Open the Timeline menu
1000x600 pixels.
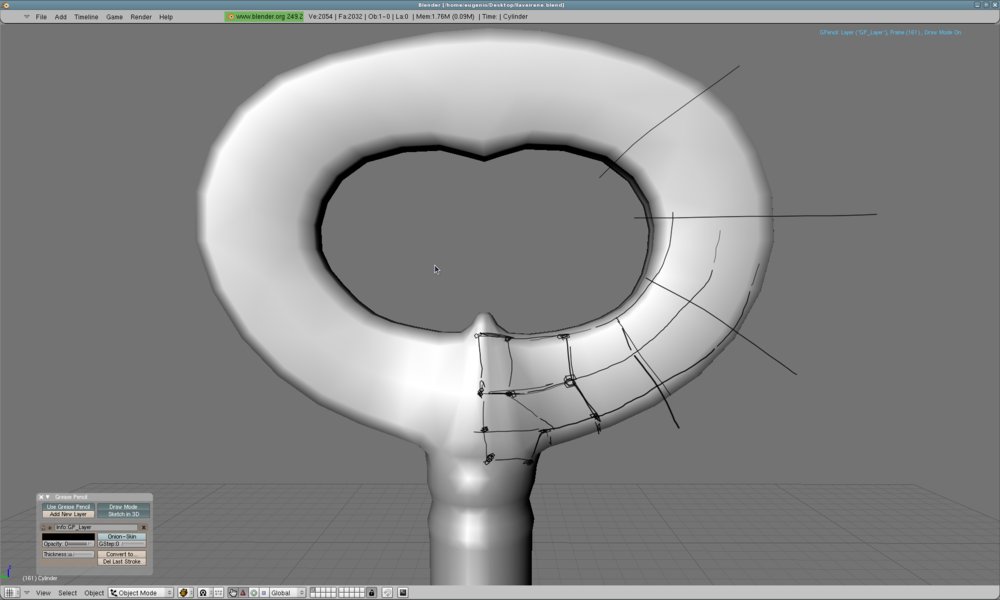86,17
